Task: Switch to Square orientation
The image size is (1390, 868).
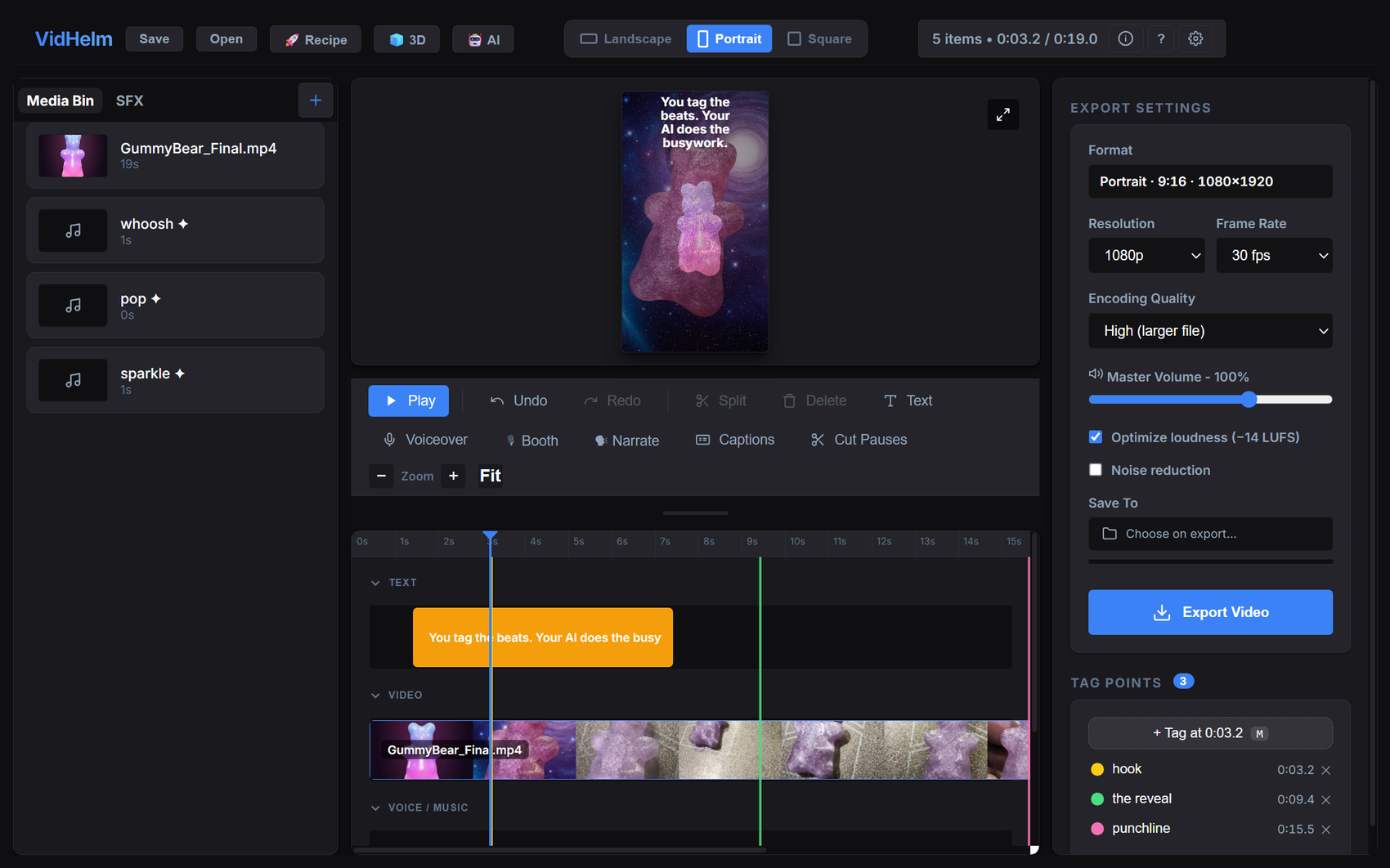Action: [818, 38]
